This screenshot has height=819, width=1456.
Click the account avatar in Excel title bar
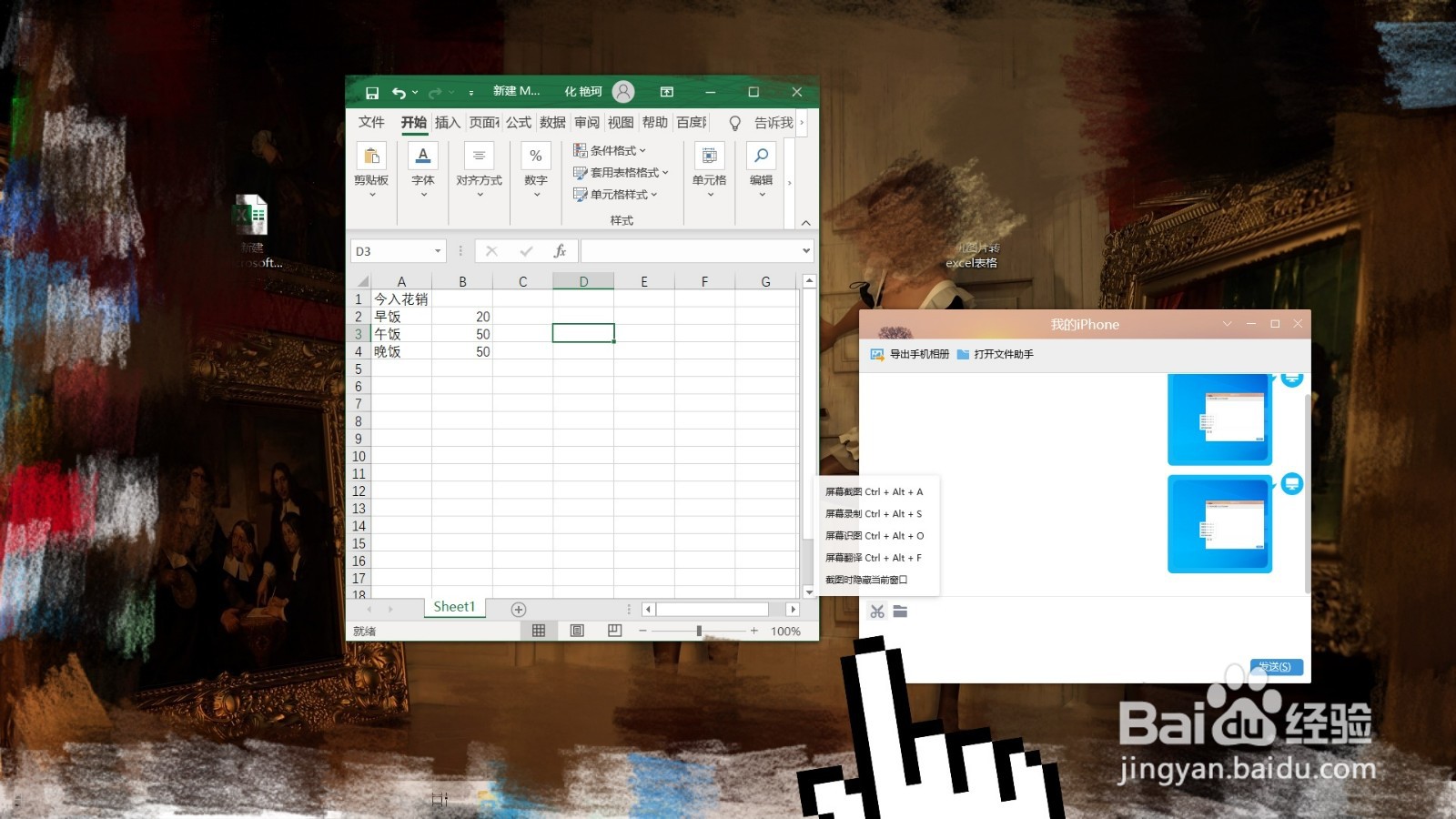(x=623, y=92)
